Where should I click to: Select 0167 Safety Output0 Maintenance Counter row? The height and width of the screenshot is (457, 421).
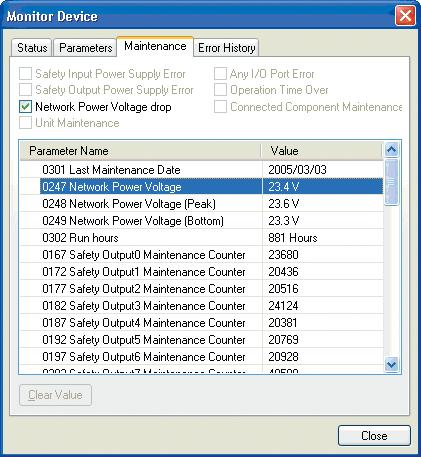201,255
